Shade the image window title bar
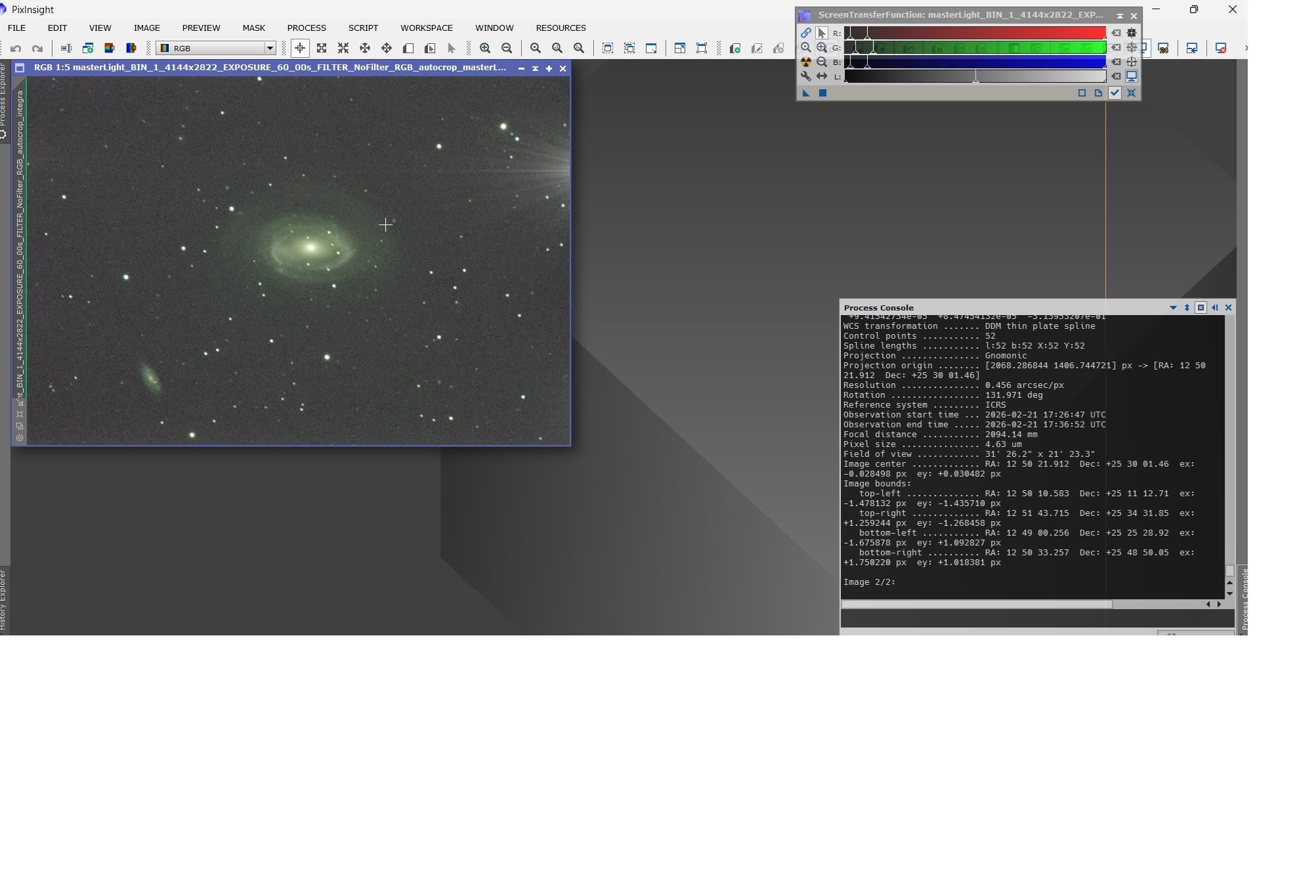The width and height of the screenshot is (1316, 896). [x=535, y=68]
